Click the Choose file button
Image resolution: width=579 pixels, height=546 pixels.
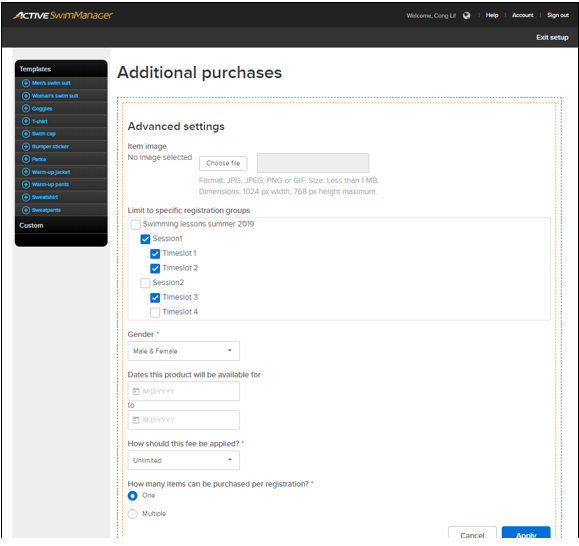point(223,164)
